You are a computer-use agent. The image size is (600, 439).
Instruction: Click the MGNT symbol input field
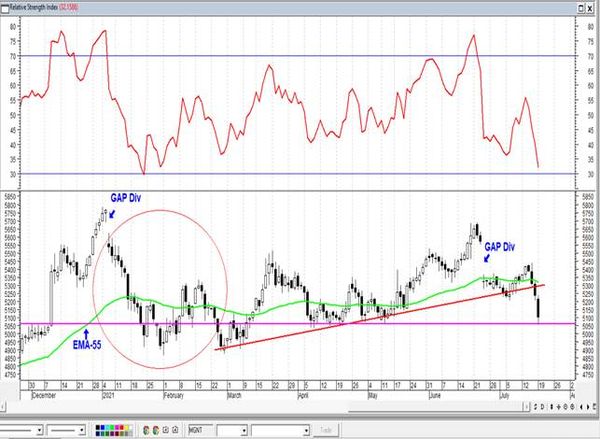[x=200, y=430]
